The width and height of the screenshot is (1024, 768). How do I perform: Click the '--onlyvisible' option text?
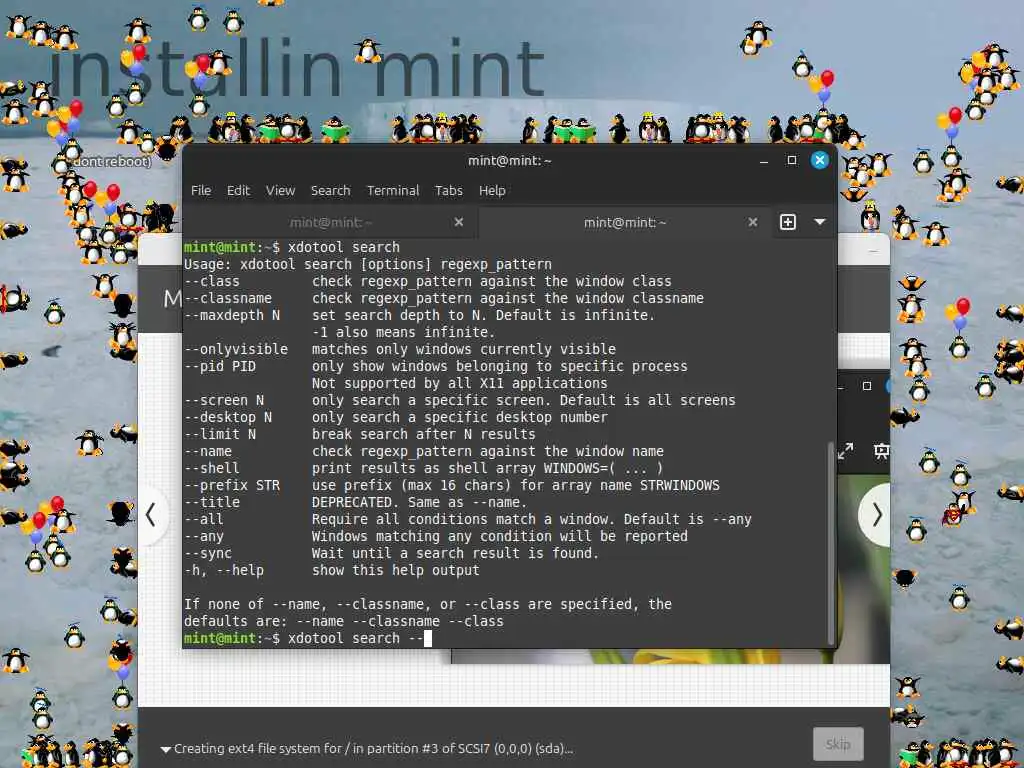pyautogui.click(x=236, y=349)
